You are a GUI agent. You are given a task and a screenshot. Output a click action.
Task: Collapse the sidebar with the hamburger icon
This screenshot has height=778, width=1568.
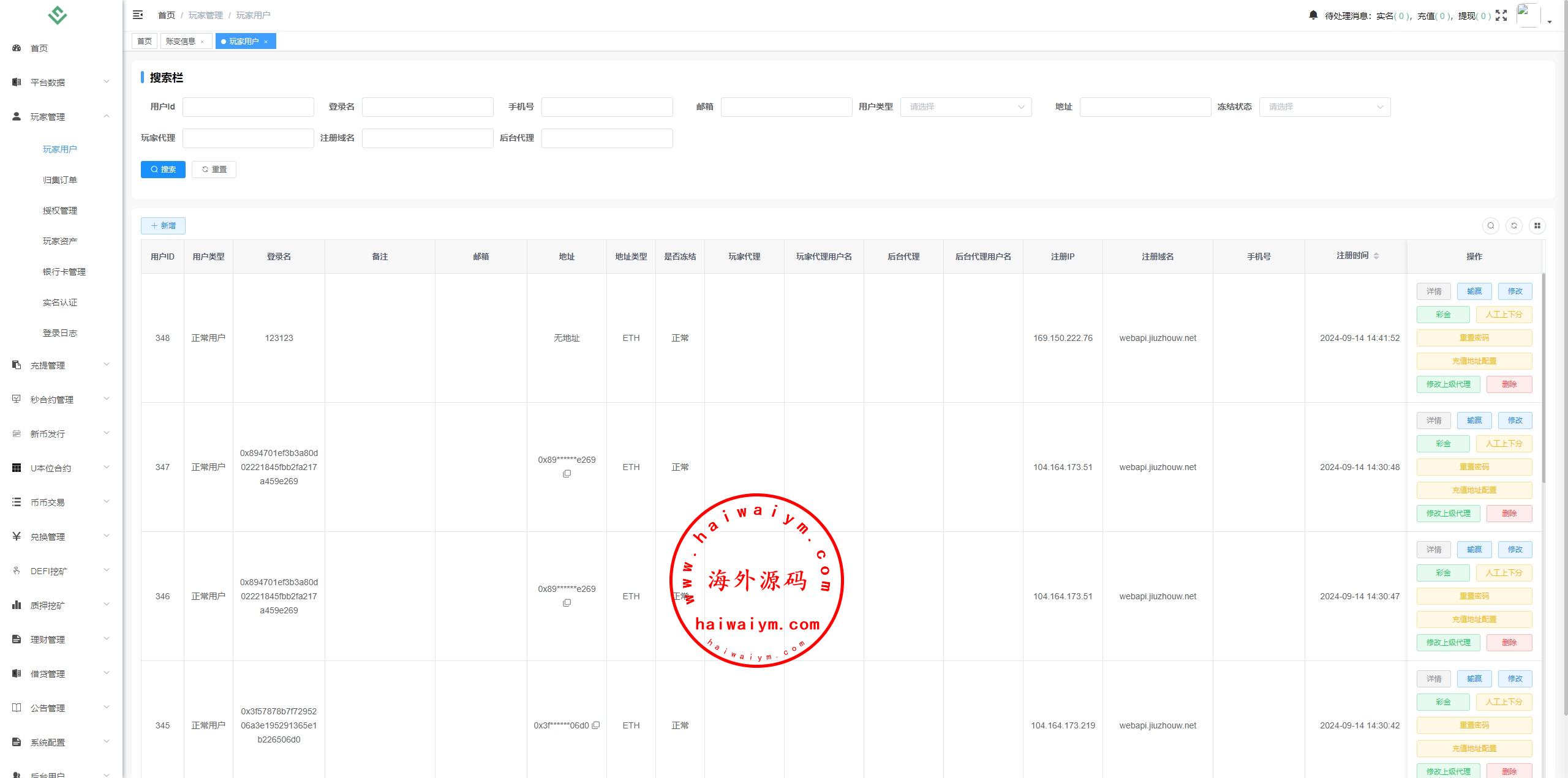coord(138,15)
